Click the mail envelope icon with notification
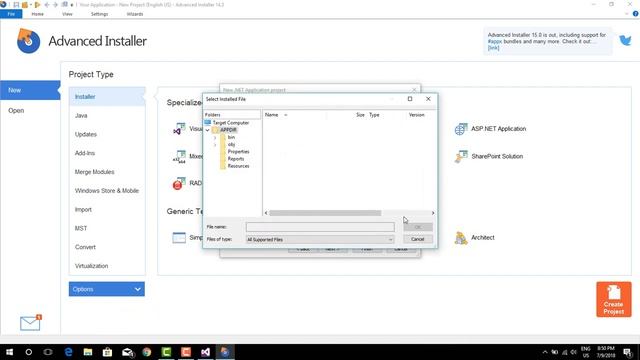 pos(31,322)
